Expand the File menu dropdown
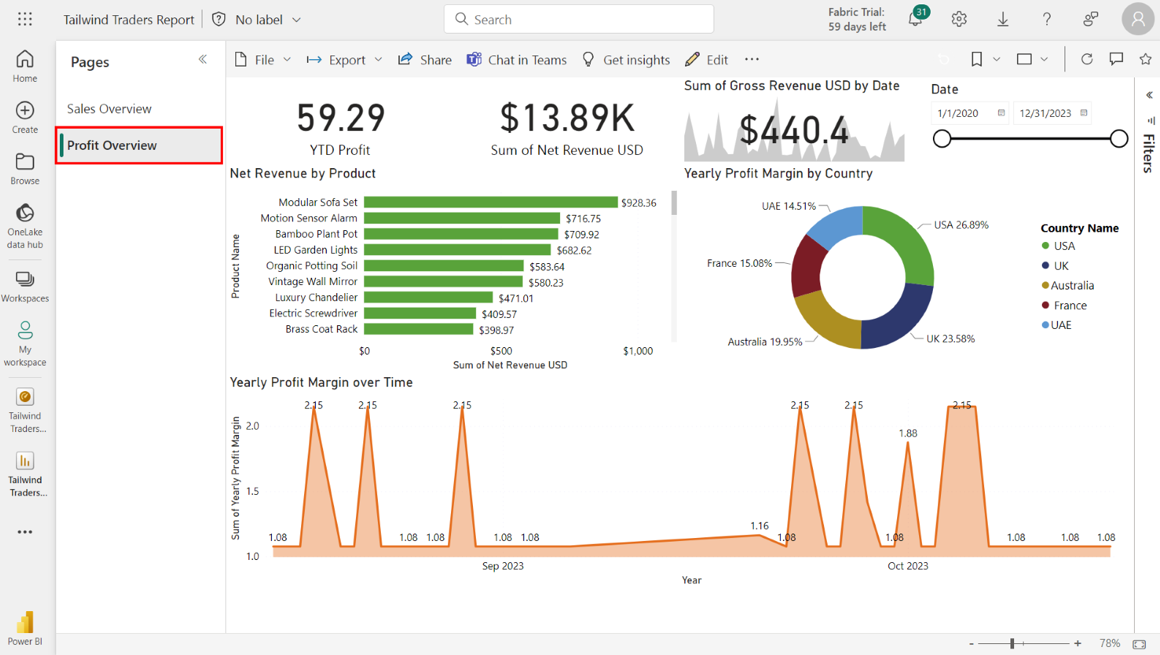Image resolution: width=1160 pixels, height=655 pixels. click(262, 60)
